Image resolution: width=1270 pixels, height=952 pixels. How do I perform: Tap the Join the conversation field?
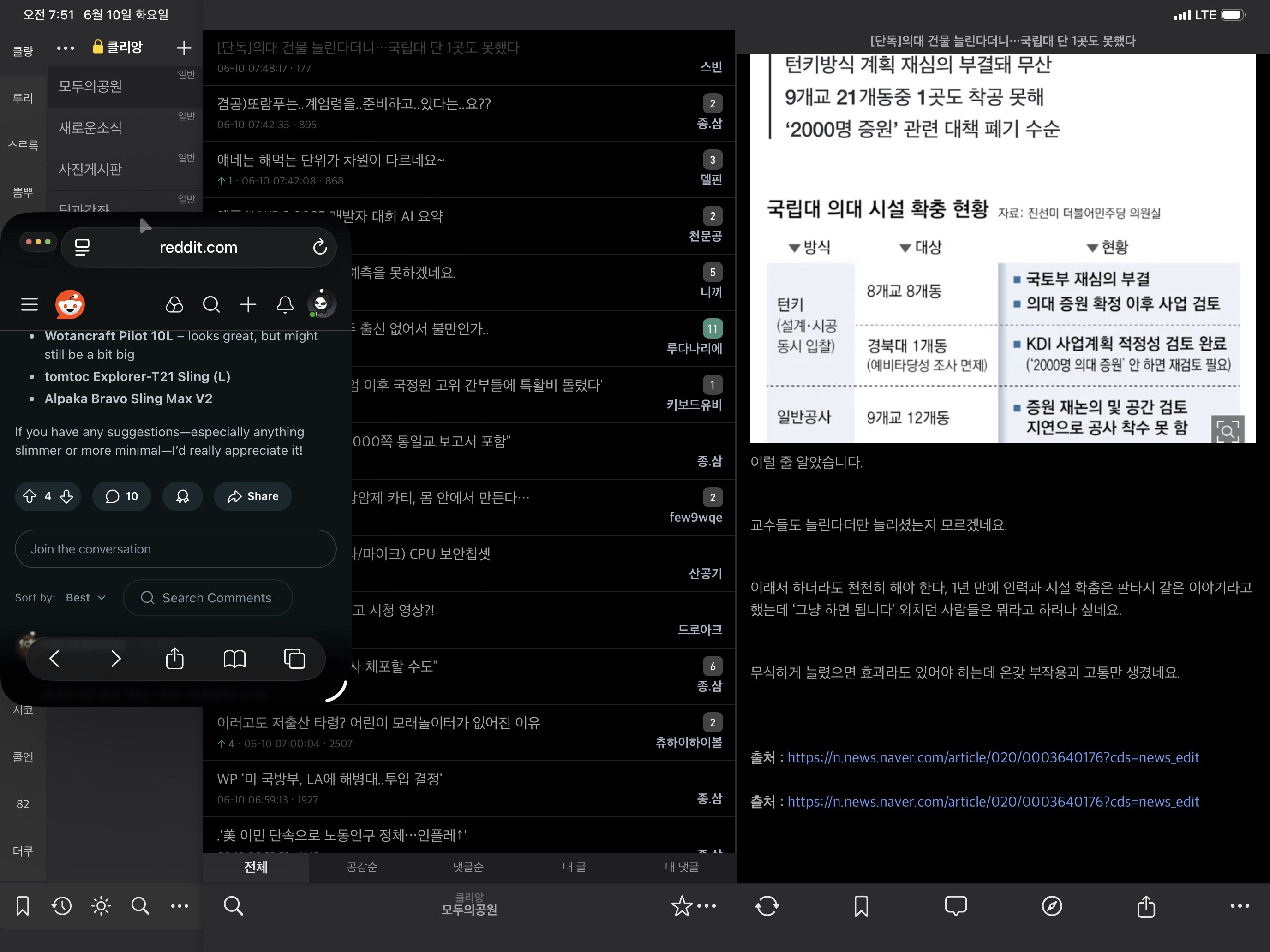[175, 549]
